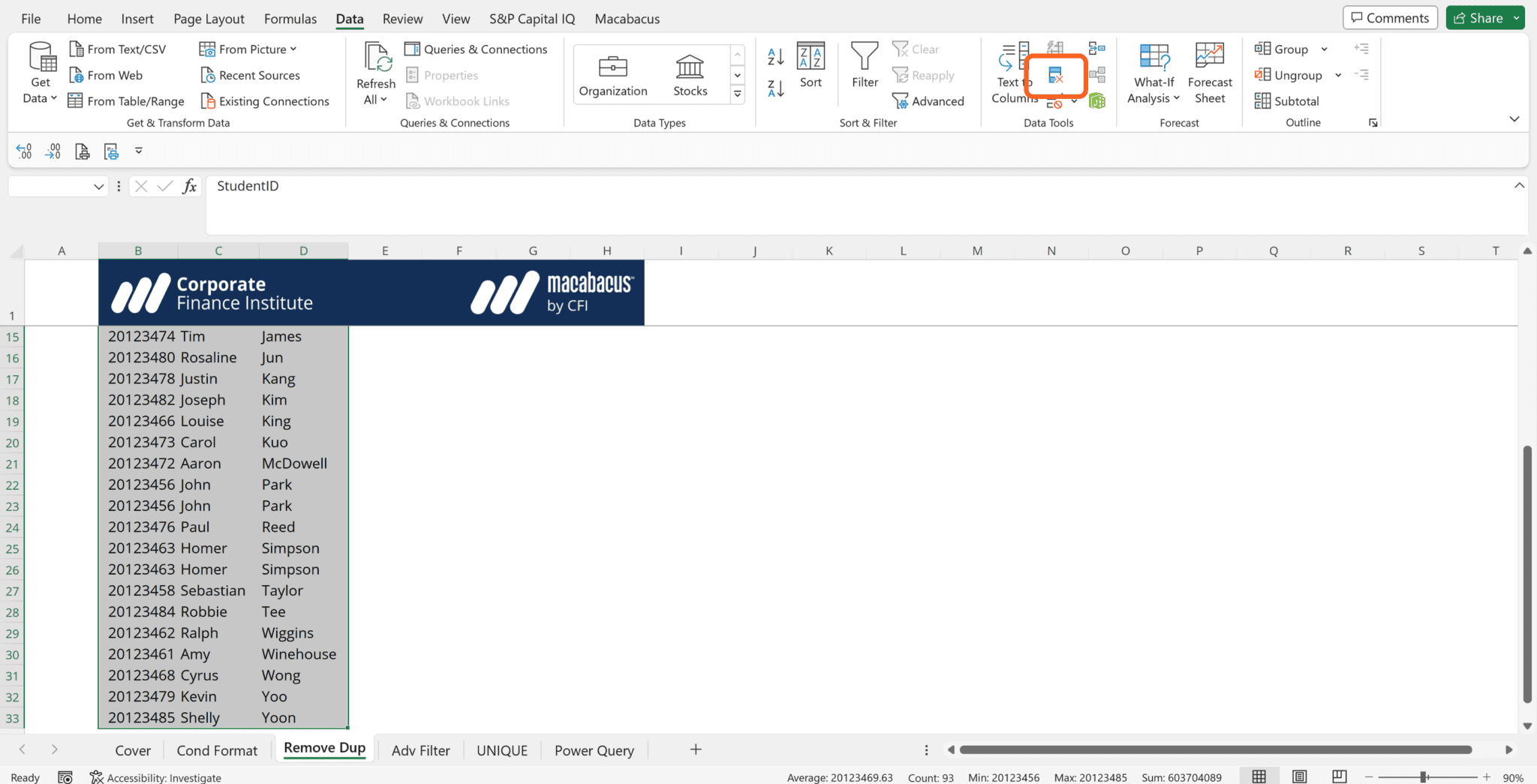Open the Name Box dropdown
Image resolution: width=1537 pixels, height=784 pixels.
tap(98, 186)
